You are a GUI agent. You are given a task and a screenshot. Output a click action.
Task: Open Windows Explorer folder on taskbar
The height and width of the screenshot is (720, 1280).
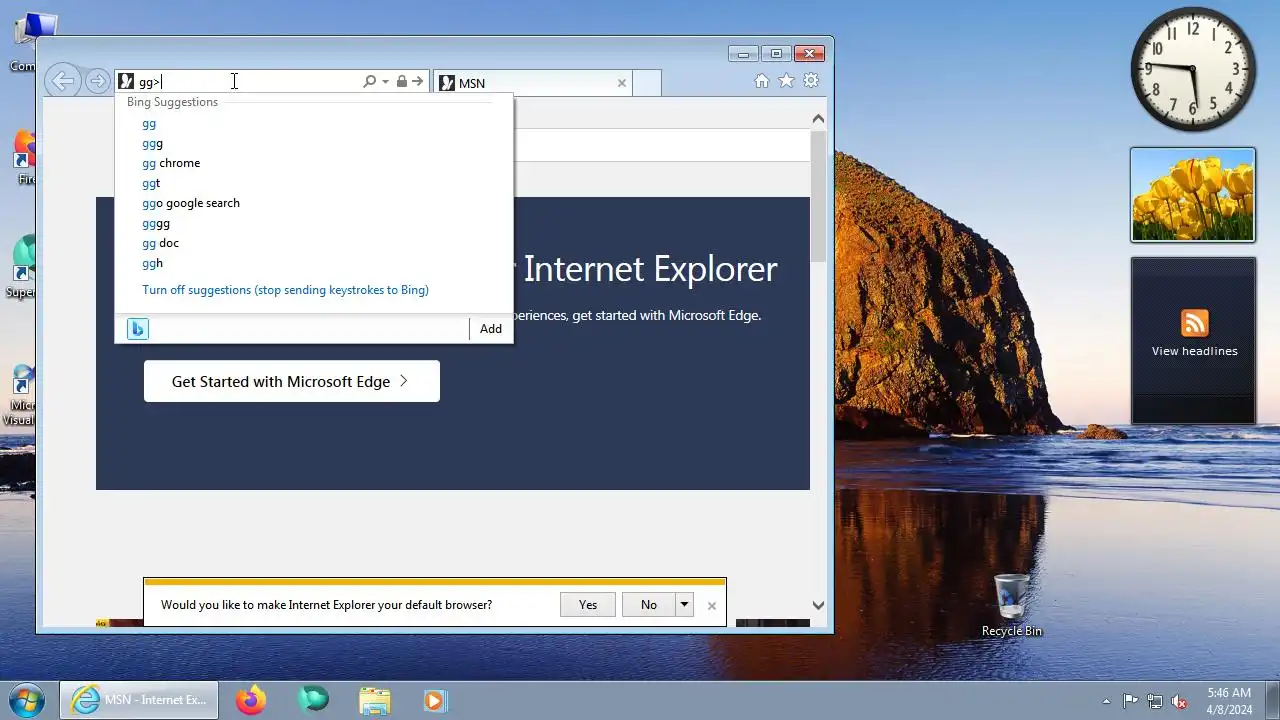coord(375,700)
